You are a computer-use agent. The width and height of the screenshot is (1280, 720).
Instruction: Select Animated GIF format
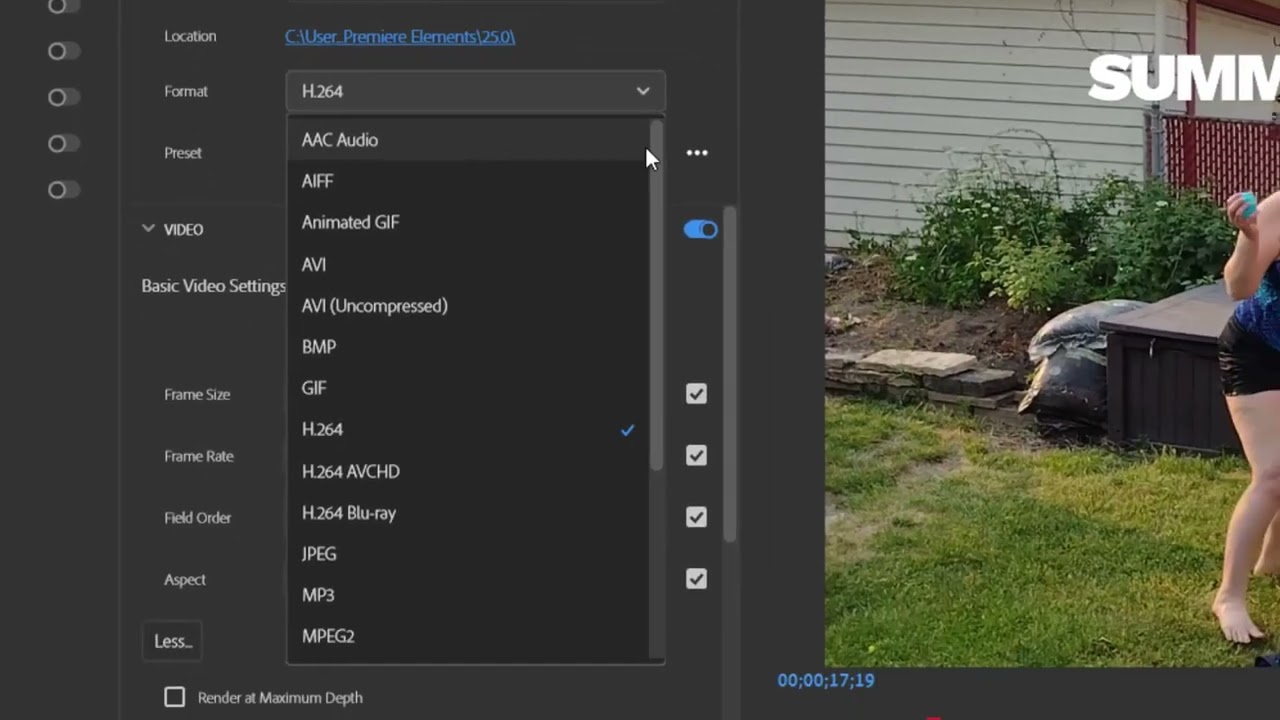[x=468, y=222]
